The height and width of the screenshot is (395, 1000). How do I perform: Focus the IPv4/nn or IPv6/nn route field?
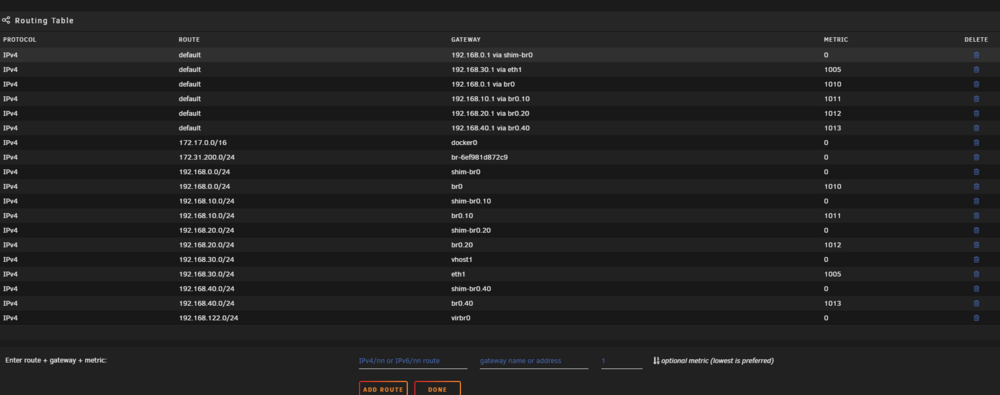(413, 361)
